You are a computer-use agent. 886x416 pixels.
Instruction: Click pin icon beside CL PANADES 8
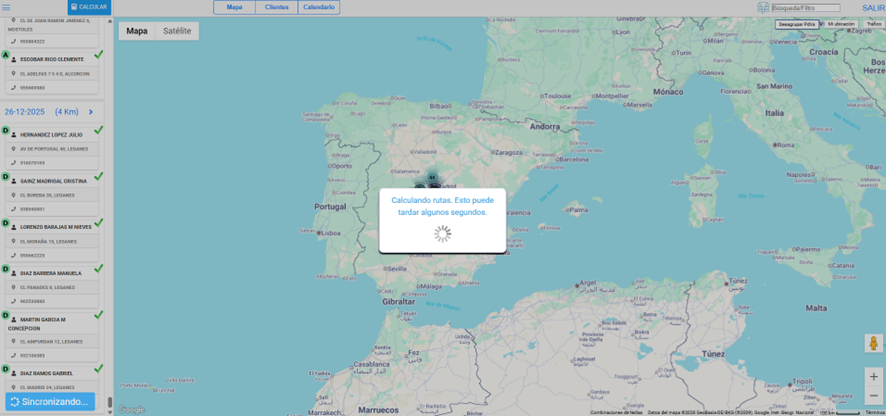14,287
